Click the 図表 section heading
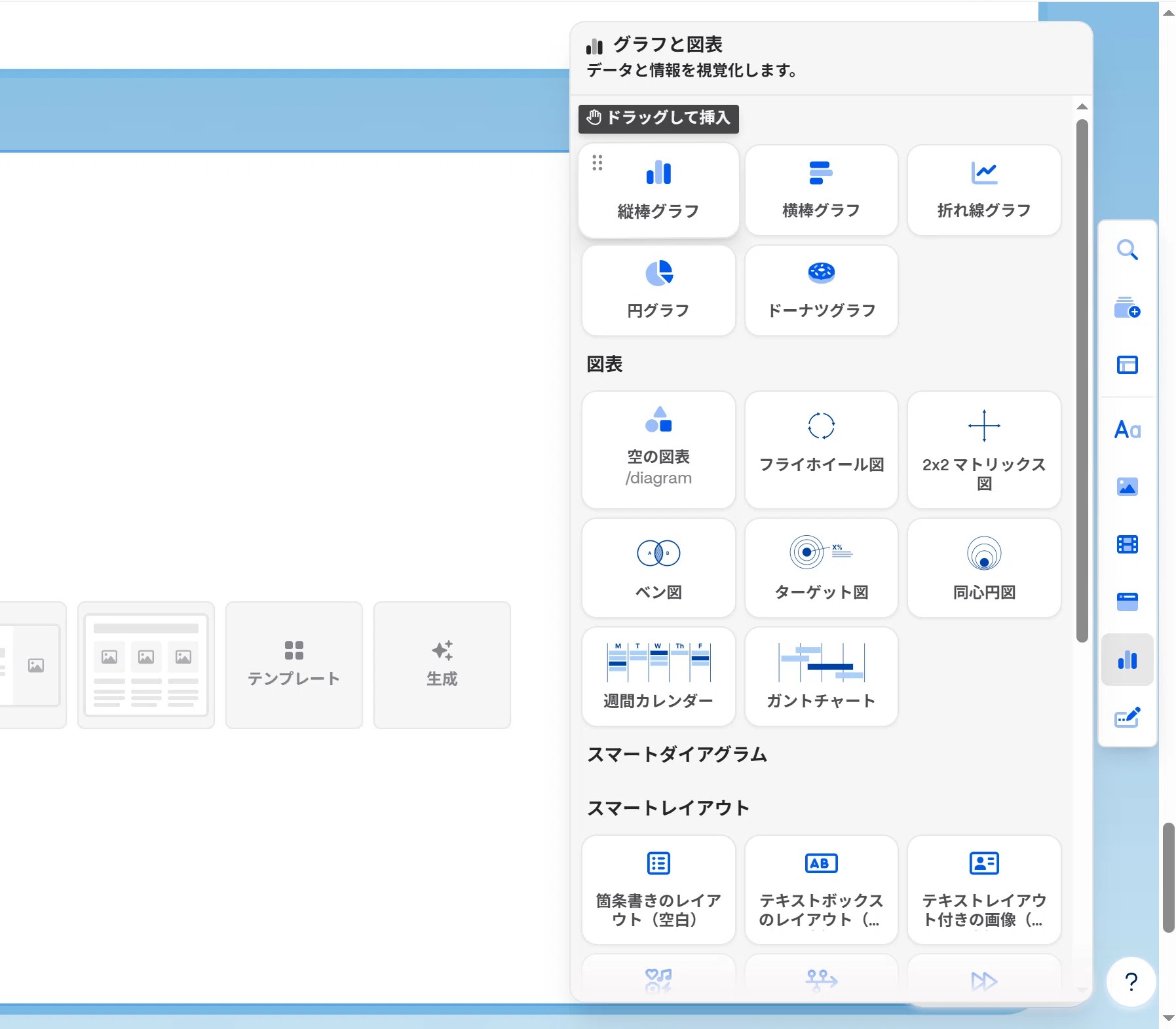 coord(604,364)
